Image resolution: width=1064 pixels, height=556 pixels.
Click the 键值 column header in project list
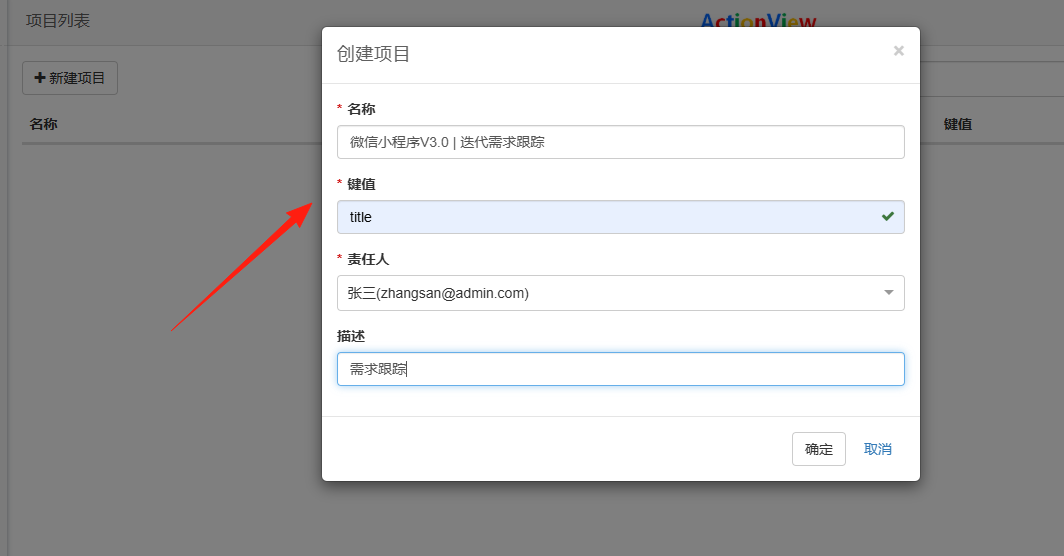[957, 124]
